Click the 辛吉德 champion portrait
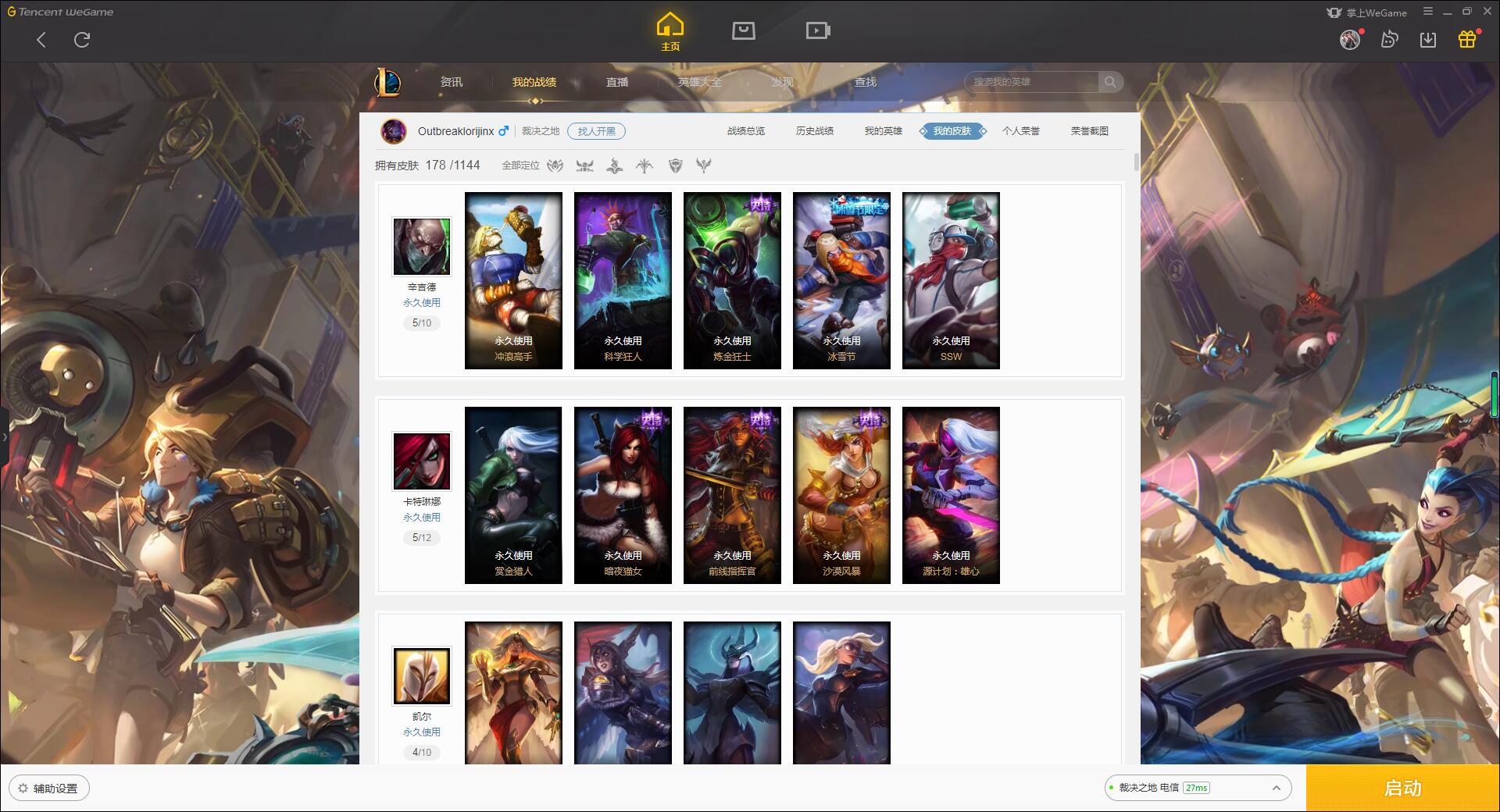 (x=422, y=247)
